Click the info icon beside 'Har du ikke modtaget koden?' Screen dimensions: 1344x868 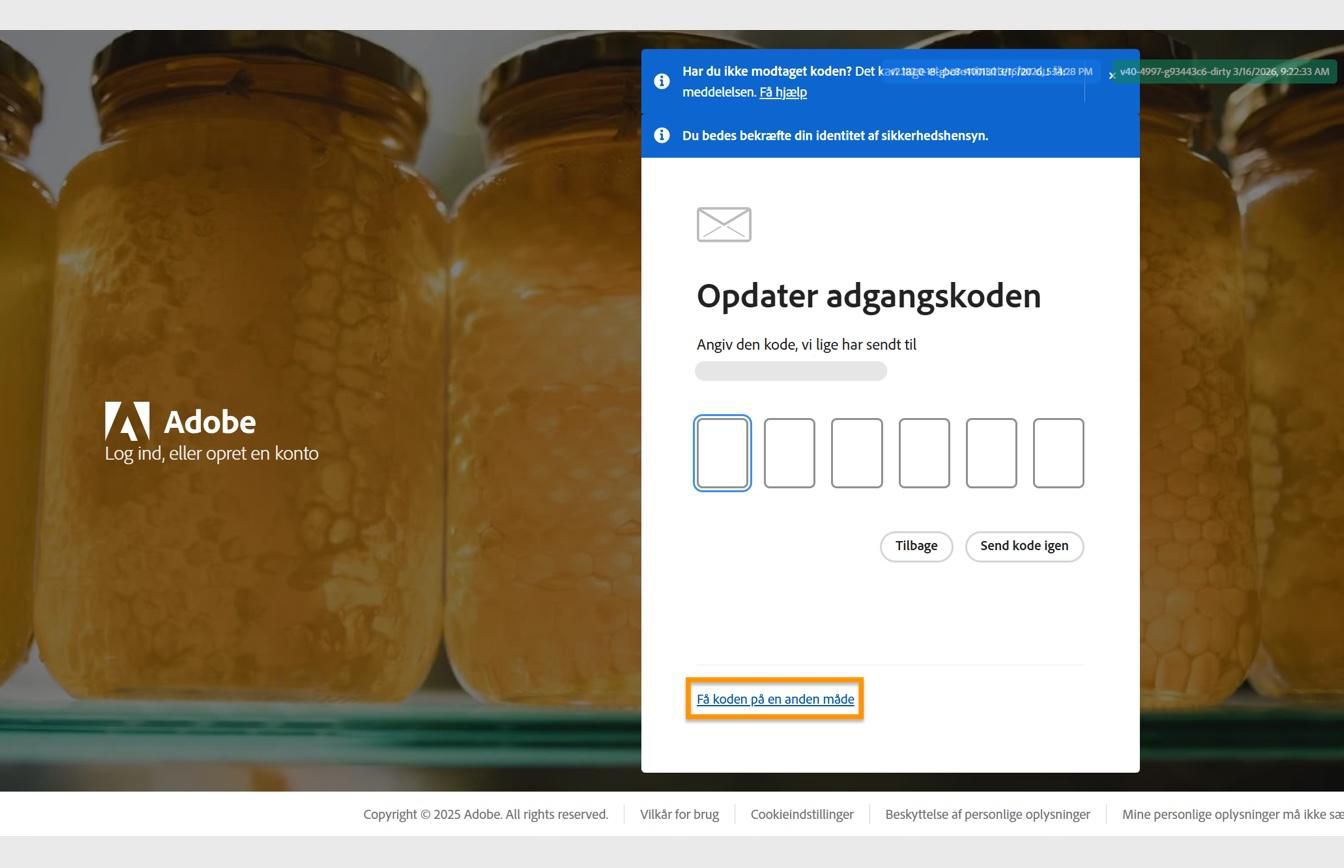coord(662,81)
